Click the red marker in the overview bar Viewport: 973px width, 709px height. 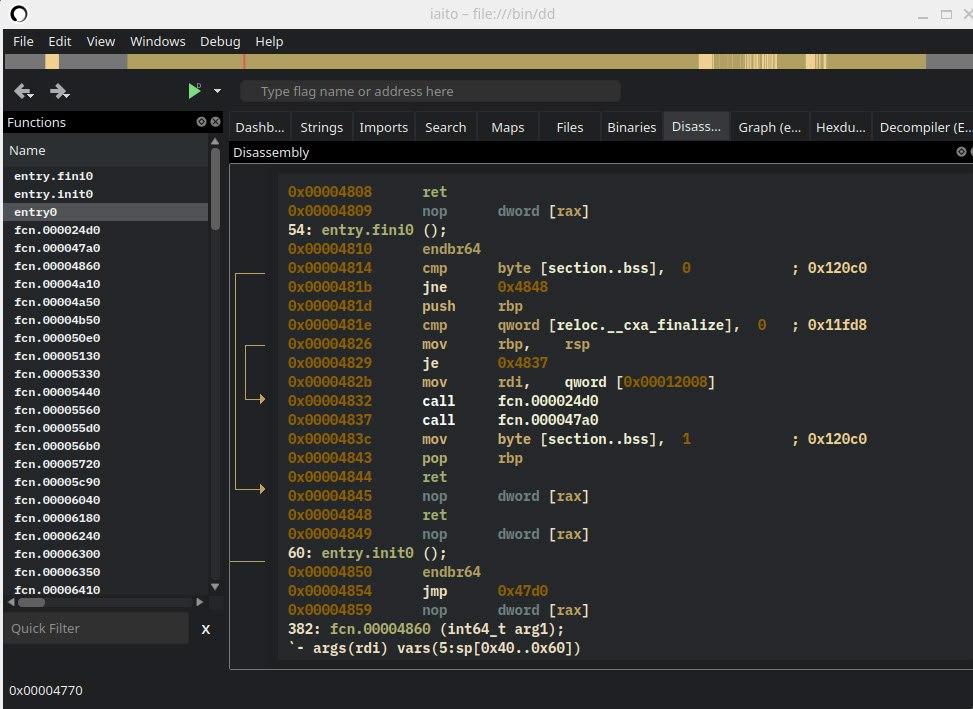click(245, 62)
